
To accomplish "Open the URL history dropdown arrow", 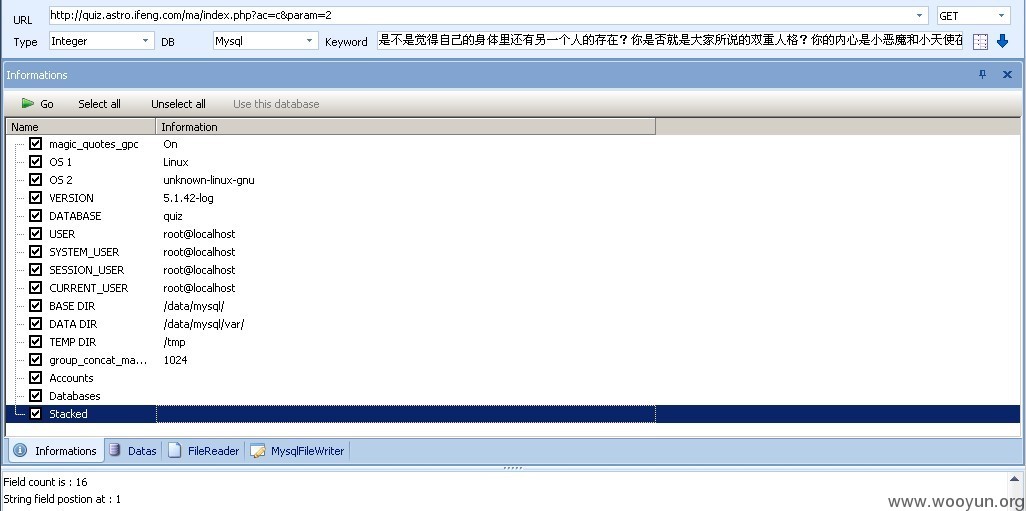I will tap(919, 15).
